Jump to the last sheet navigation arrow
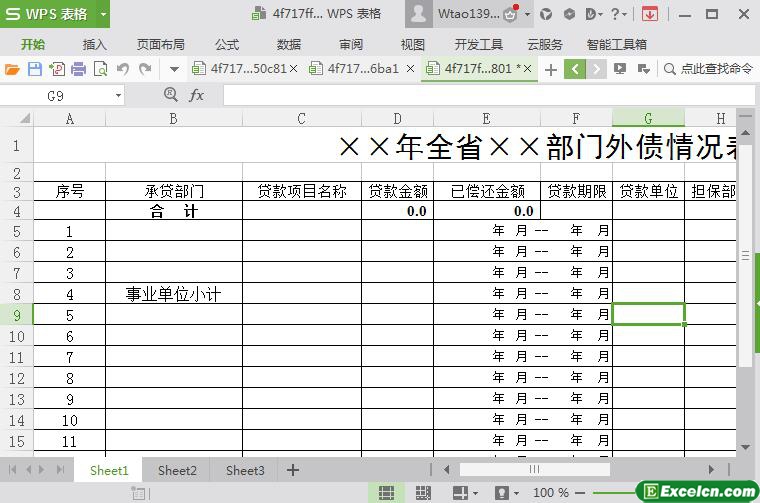Viewport: 760px width, 503px height. point(61,470)
